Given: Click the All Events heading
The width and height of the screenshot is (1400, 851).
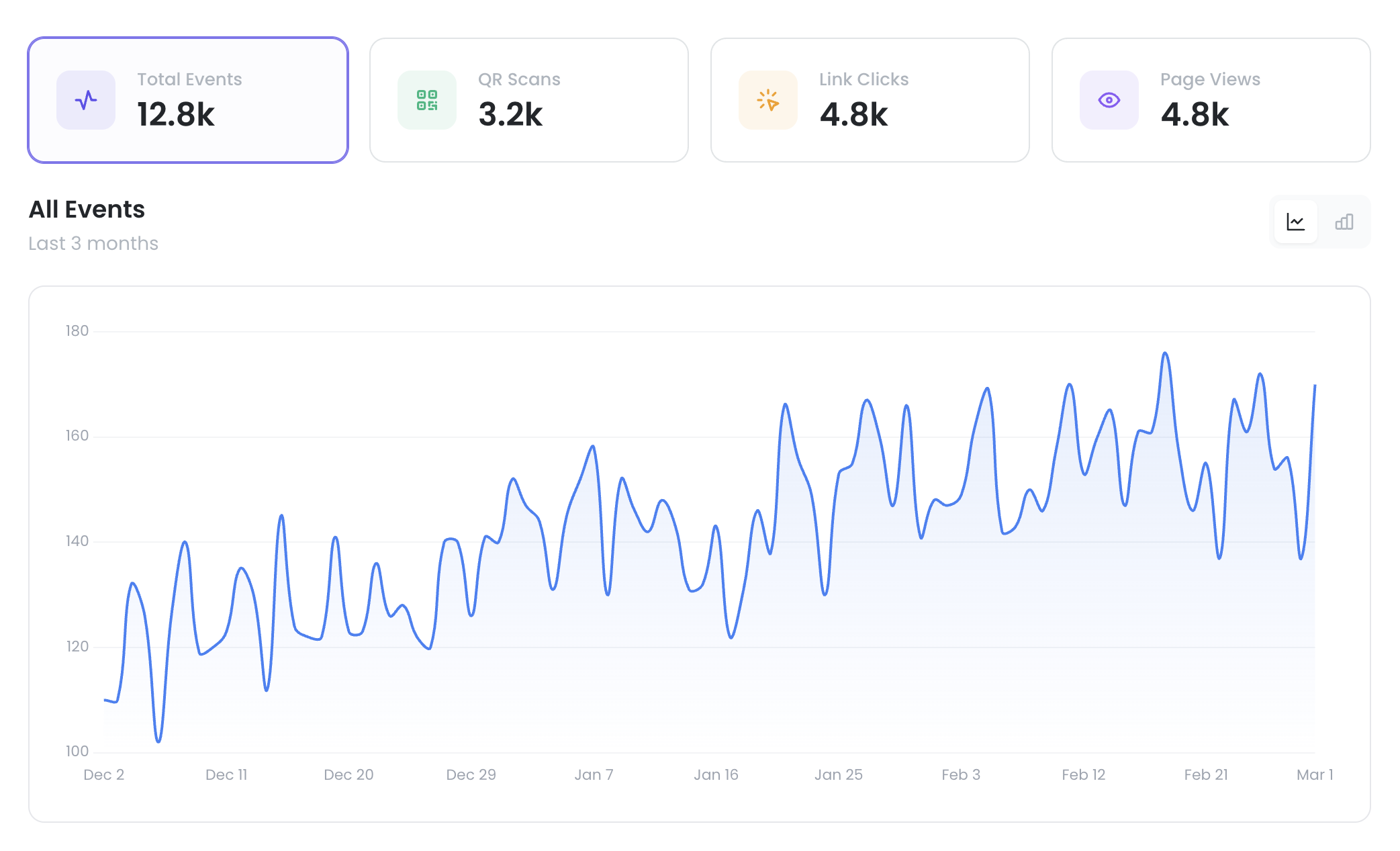Looking at the screenshot, I should pyautogui.click(x=87, y=210).
